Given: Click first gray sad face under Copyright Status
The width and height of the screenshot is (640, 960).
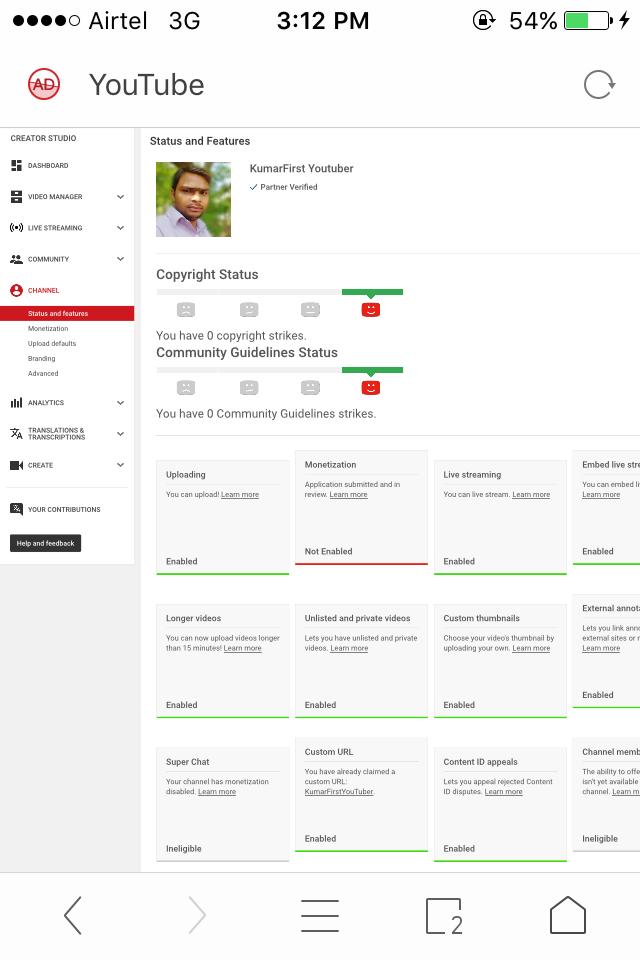Looking at the screenshot, I should click(186, 309).
